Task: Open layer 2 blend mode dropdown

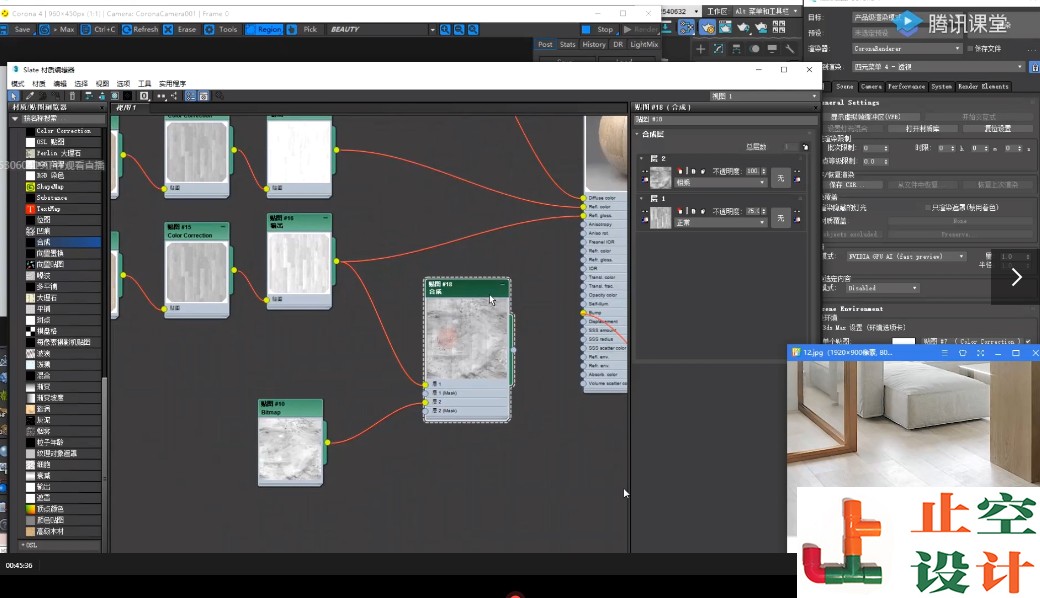Action: pos(721,182)
